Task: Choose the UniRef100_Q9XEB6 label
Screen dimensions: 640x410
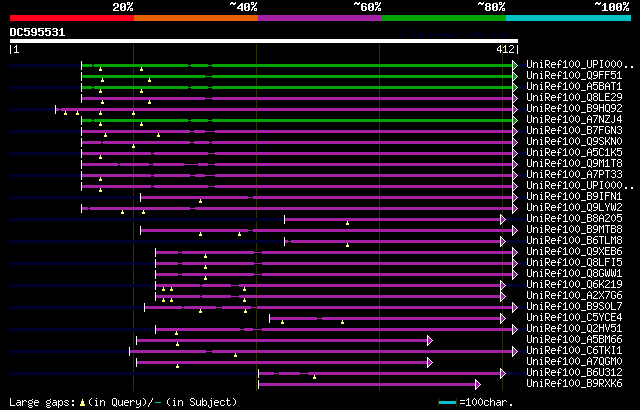Action: point(574,252)
